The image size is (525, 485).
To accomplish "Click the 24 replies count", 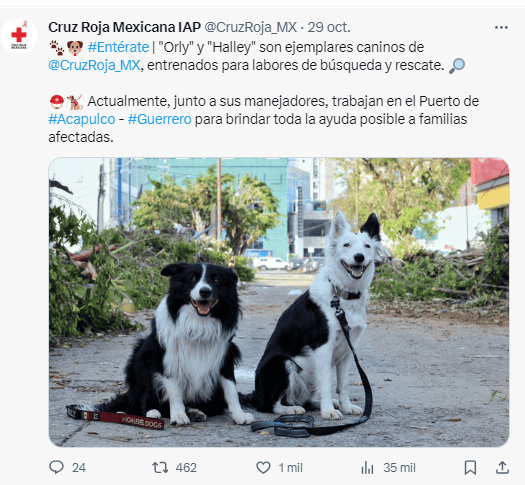I will tap(79, 468).
